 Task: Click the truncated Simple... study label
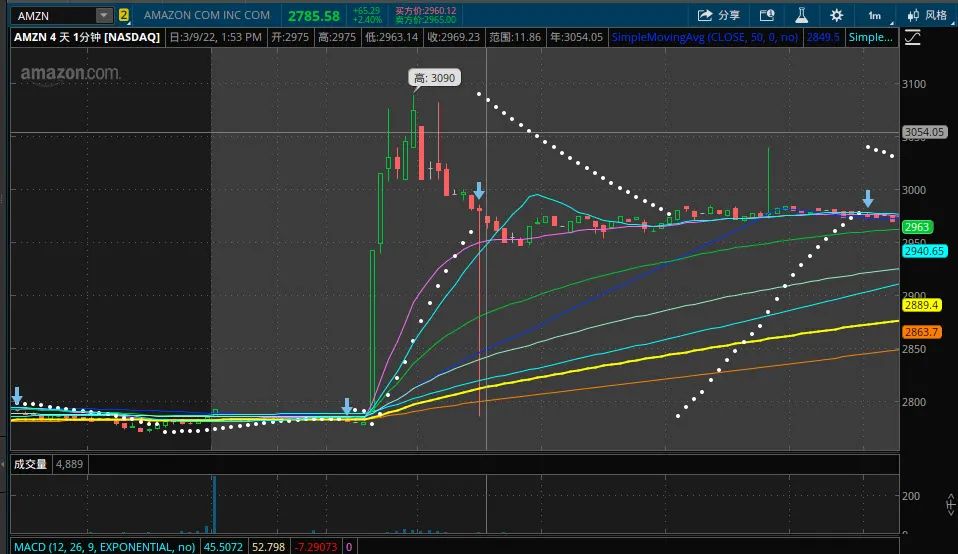tap(871, 37)
